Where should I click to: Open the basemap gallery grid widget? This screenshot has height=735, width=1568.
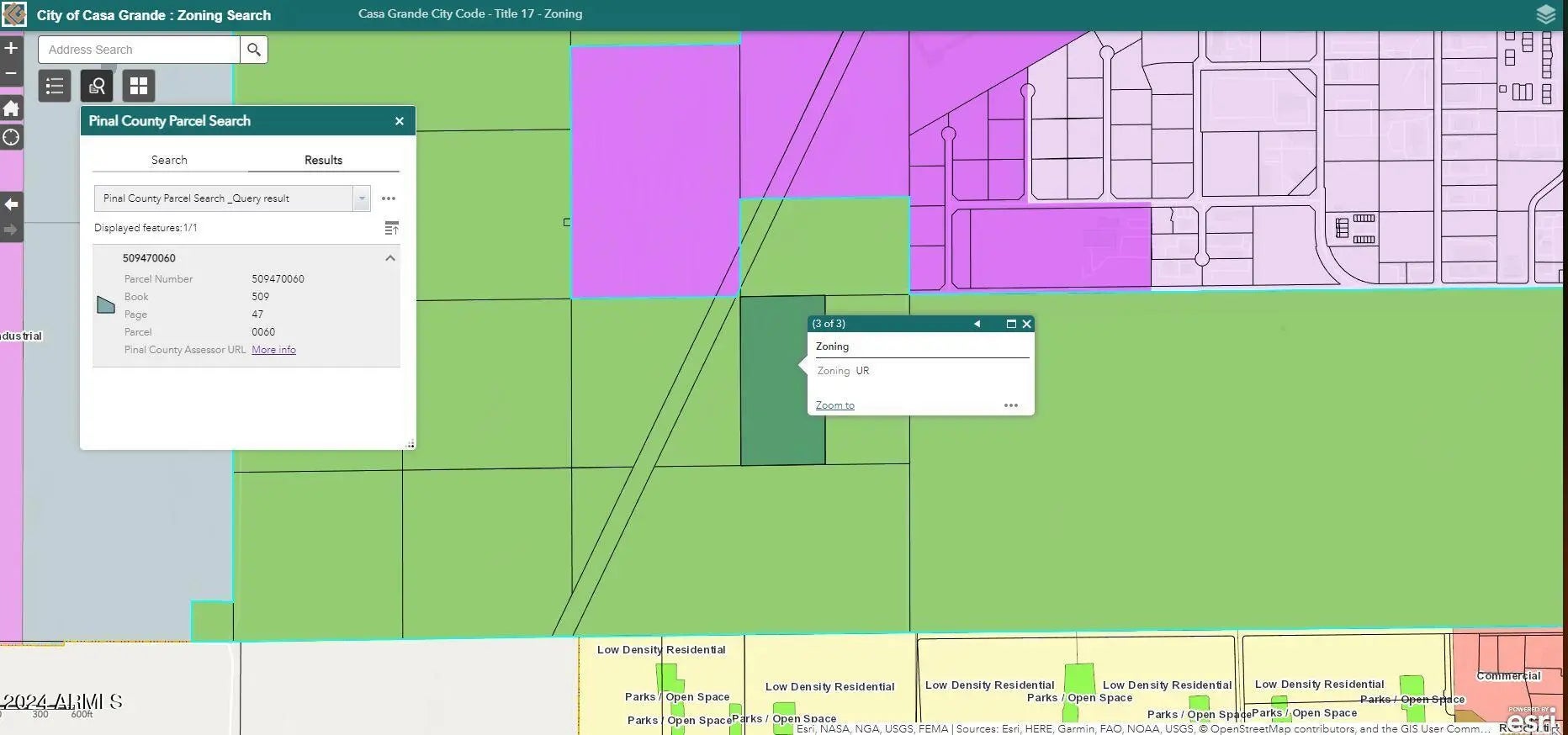click(139, 86)
